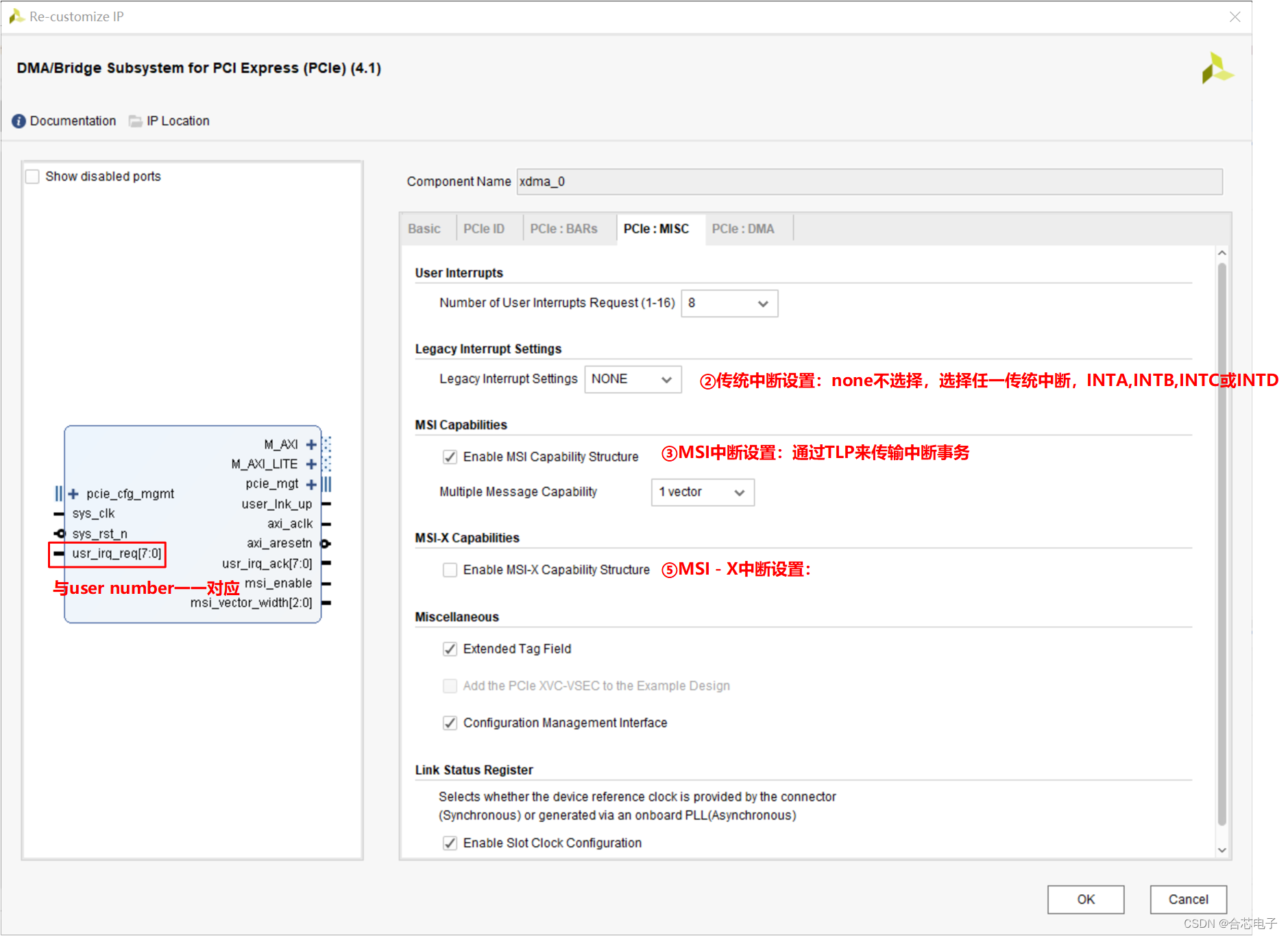
Task: Click the vertical scrollbar thumb
Action: [x=1222, y=545]
